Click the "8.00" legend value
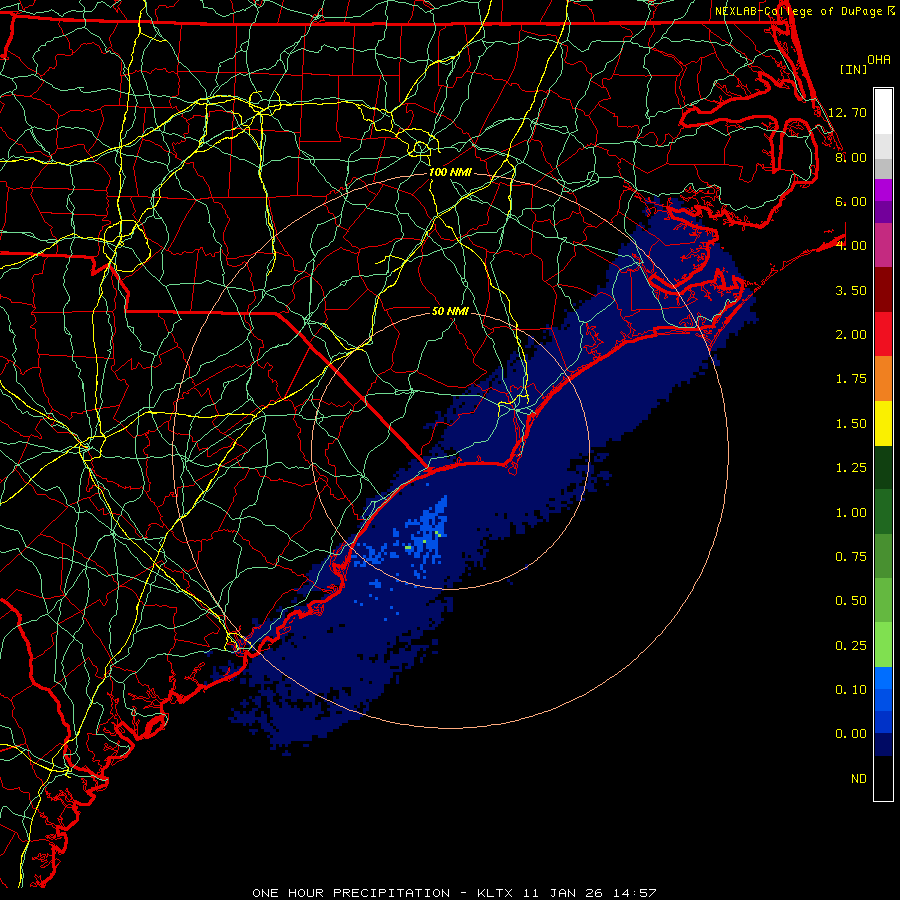The width and height of the screenshot is (900, 900). 851,157
